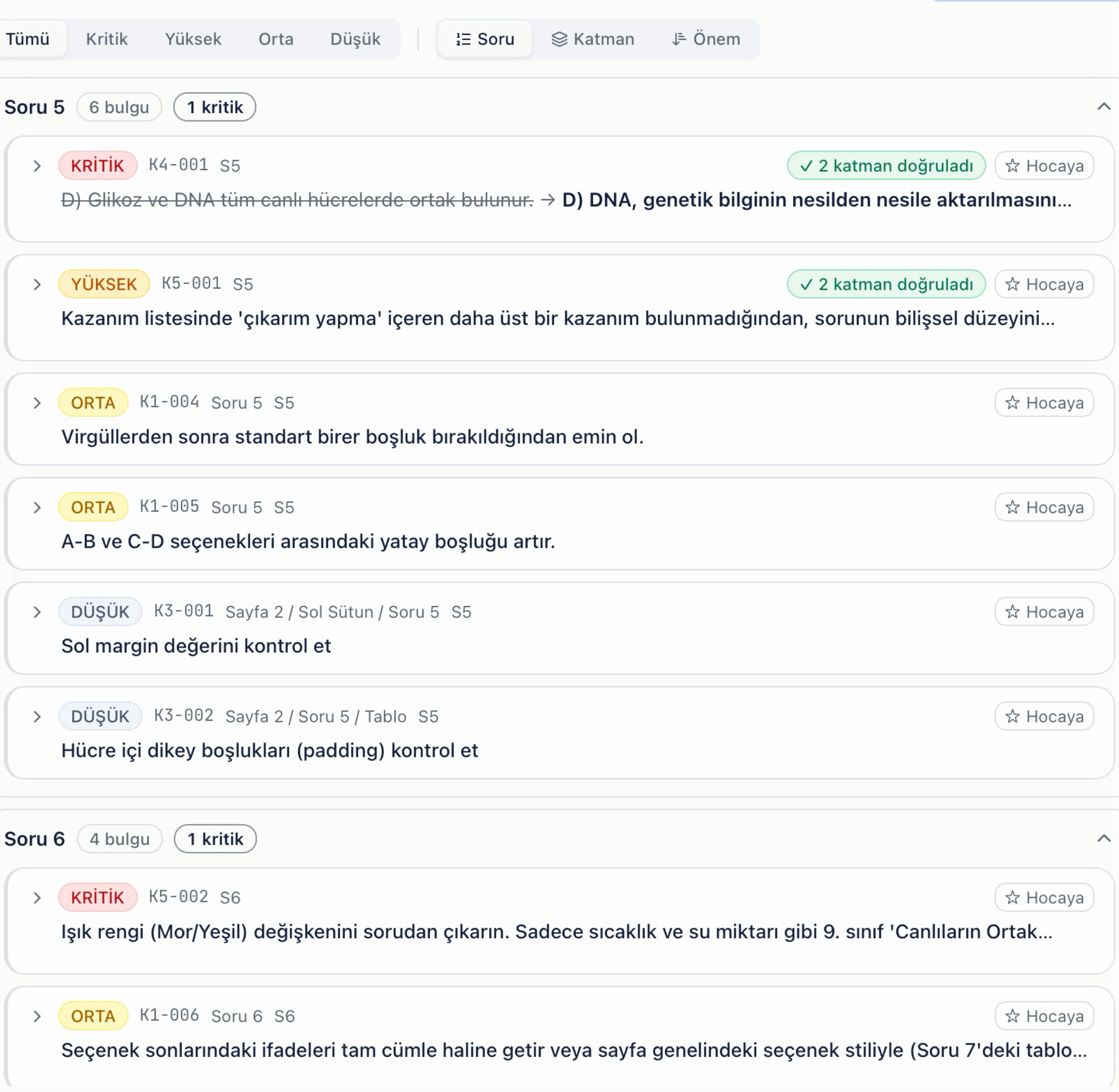Click the '6 bulgu' count pill
This screenshot has height=1092, width=1119.
(119, 107)
